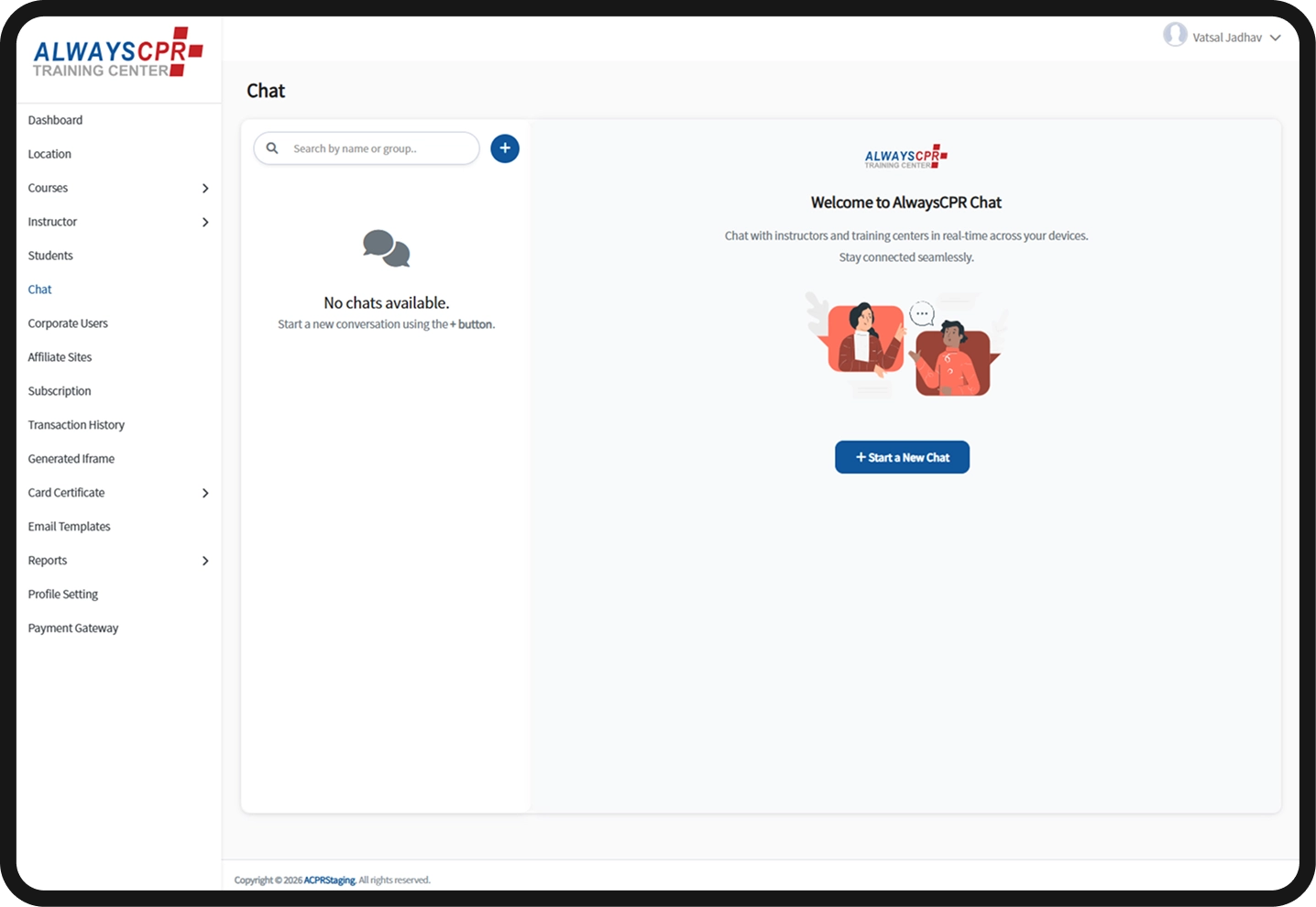
Task: Open Dashboard from the sidebar
Action: coord(55,120)
